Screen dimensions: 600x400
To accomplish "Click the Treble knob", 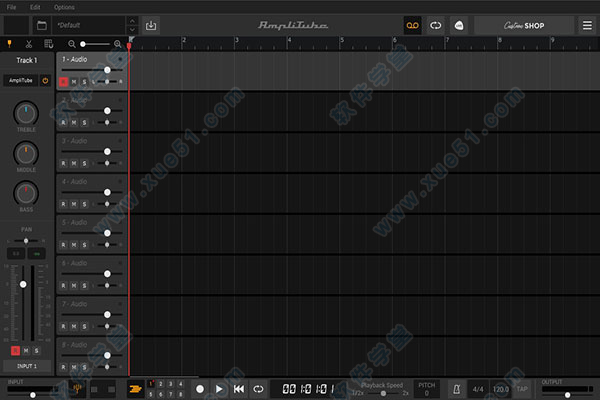I will (x=26, y=114).
